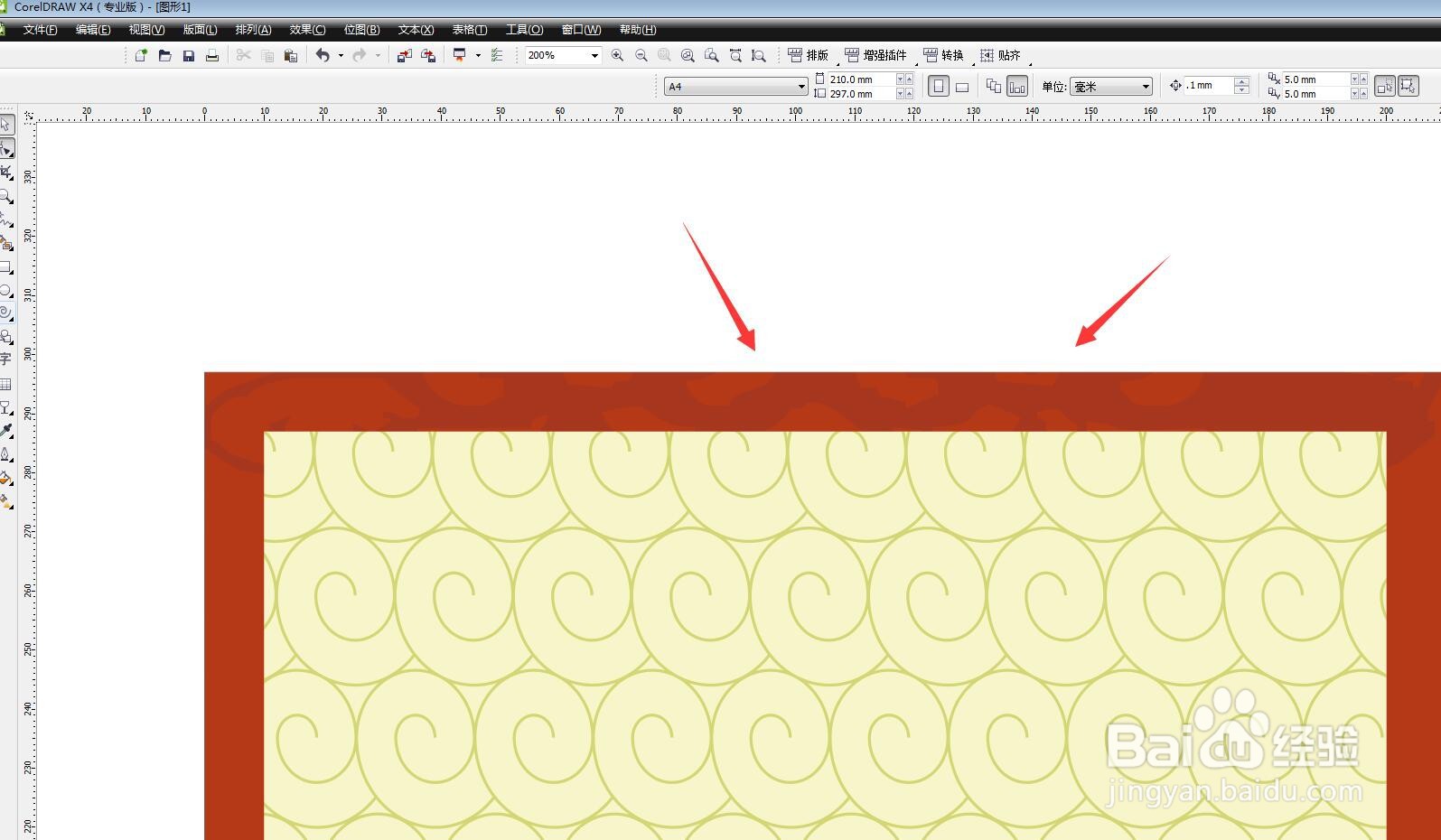Save the document with the floppy icon
Image resolution: width=1441 pixels, height=840 pixels.
(188, 55)
